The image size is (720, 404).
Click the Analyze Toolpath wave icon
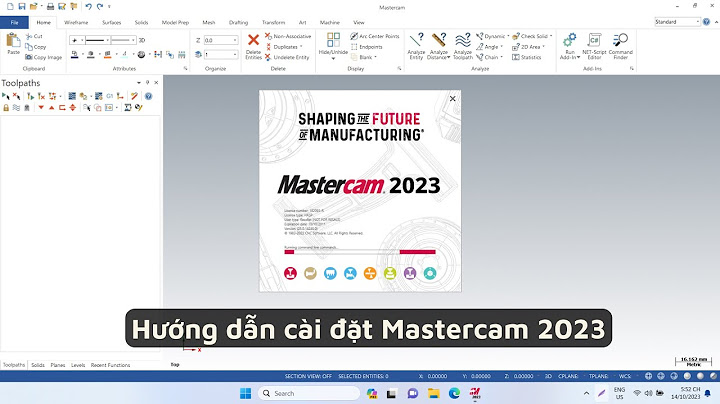coord(463,40)
